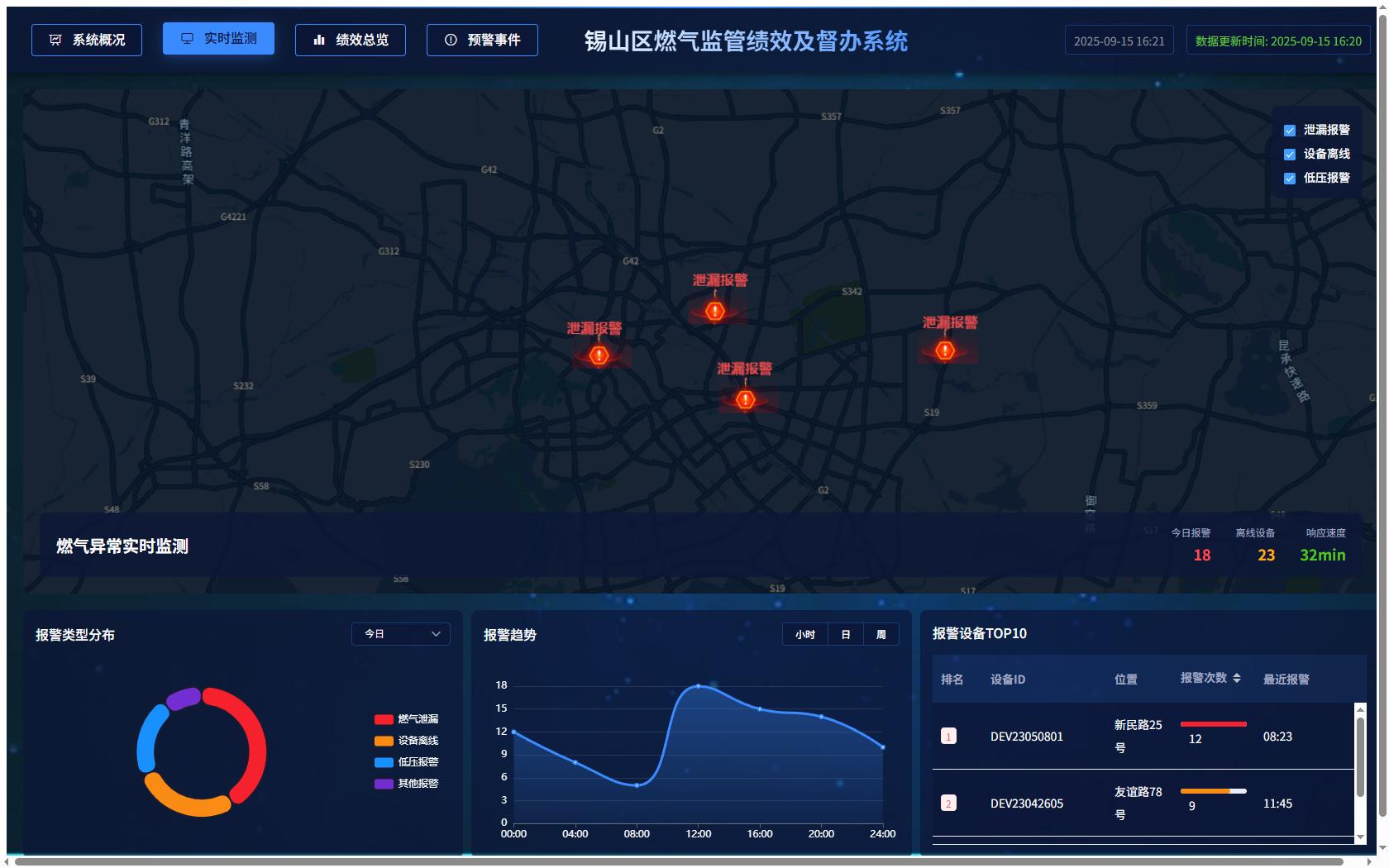This screenshot has height=868, width=1389.
Task: Switch the trend chart to 周
Action: 881,635
